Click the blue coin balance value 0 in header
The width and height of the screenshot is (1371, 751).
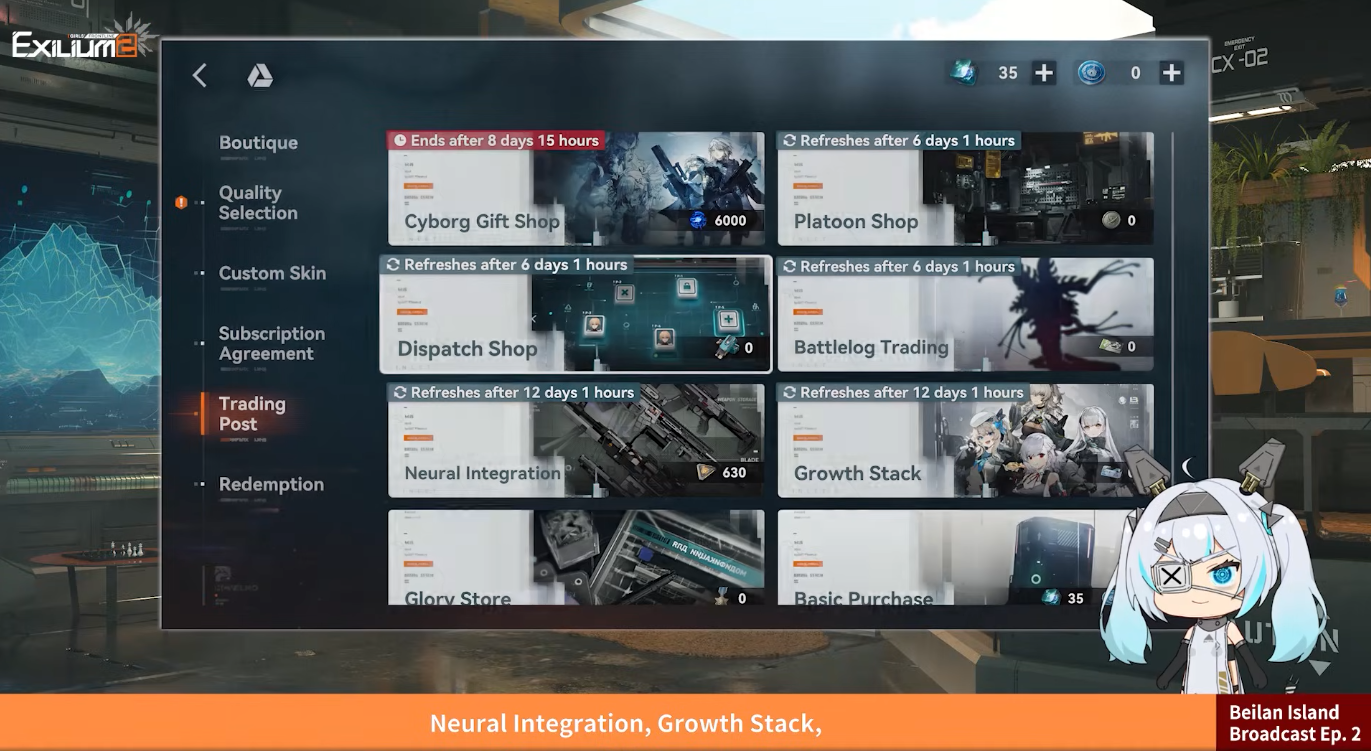(x=1135, y=73)
